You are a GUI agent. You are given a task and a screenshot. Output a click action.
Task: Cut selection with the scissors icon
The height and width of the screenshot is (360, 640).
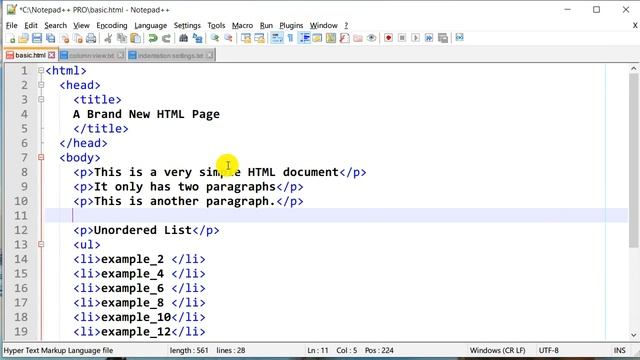[108, 38]
